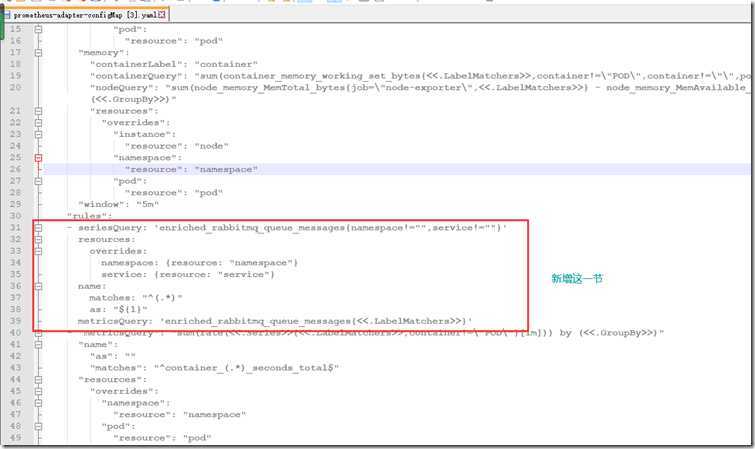Click "resource": "pod" on line 16

click(x=174, y=41)
